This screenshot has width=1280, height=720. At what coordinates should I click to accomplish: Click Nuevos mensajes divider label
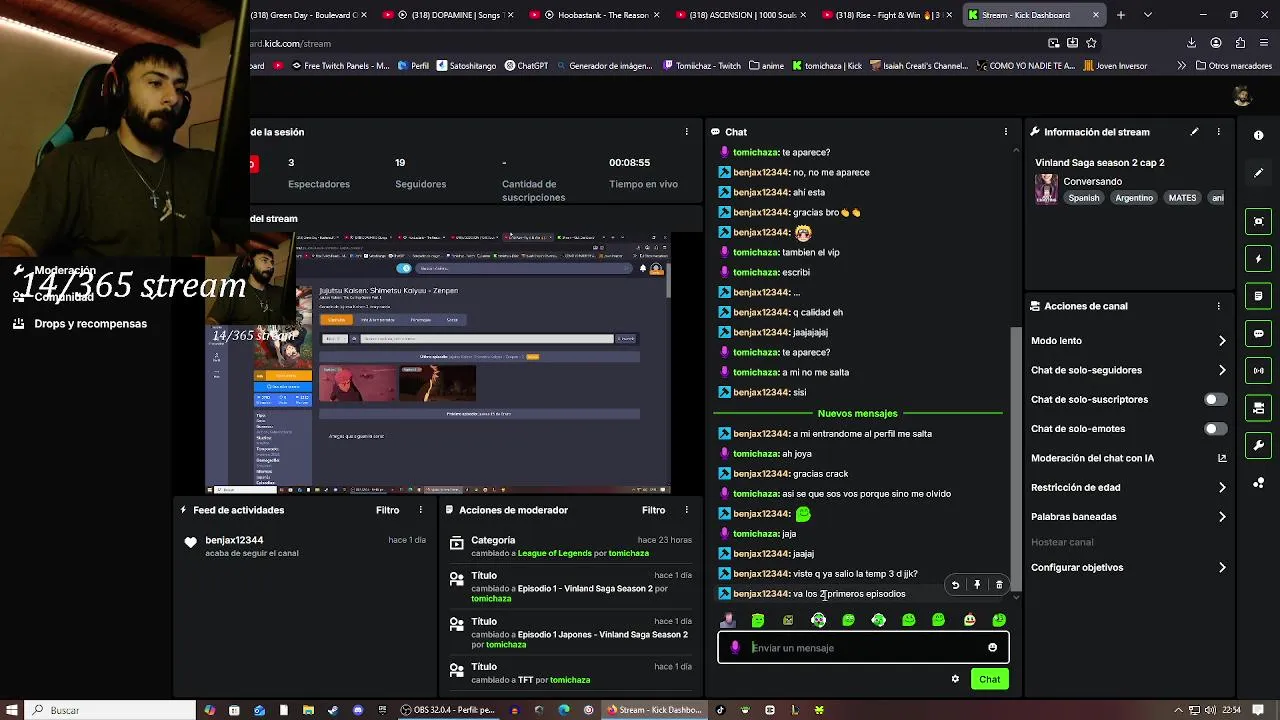[857, 413]
